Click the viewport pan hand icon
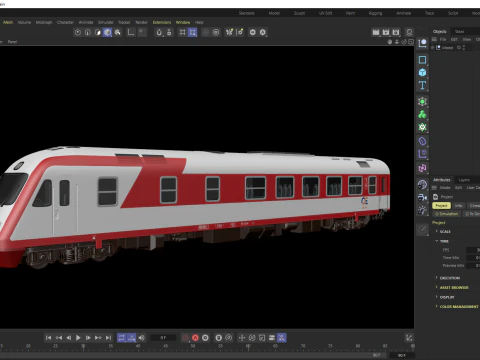Viewport: 480px width, 360px height. 390,42
